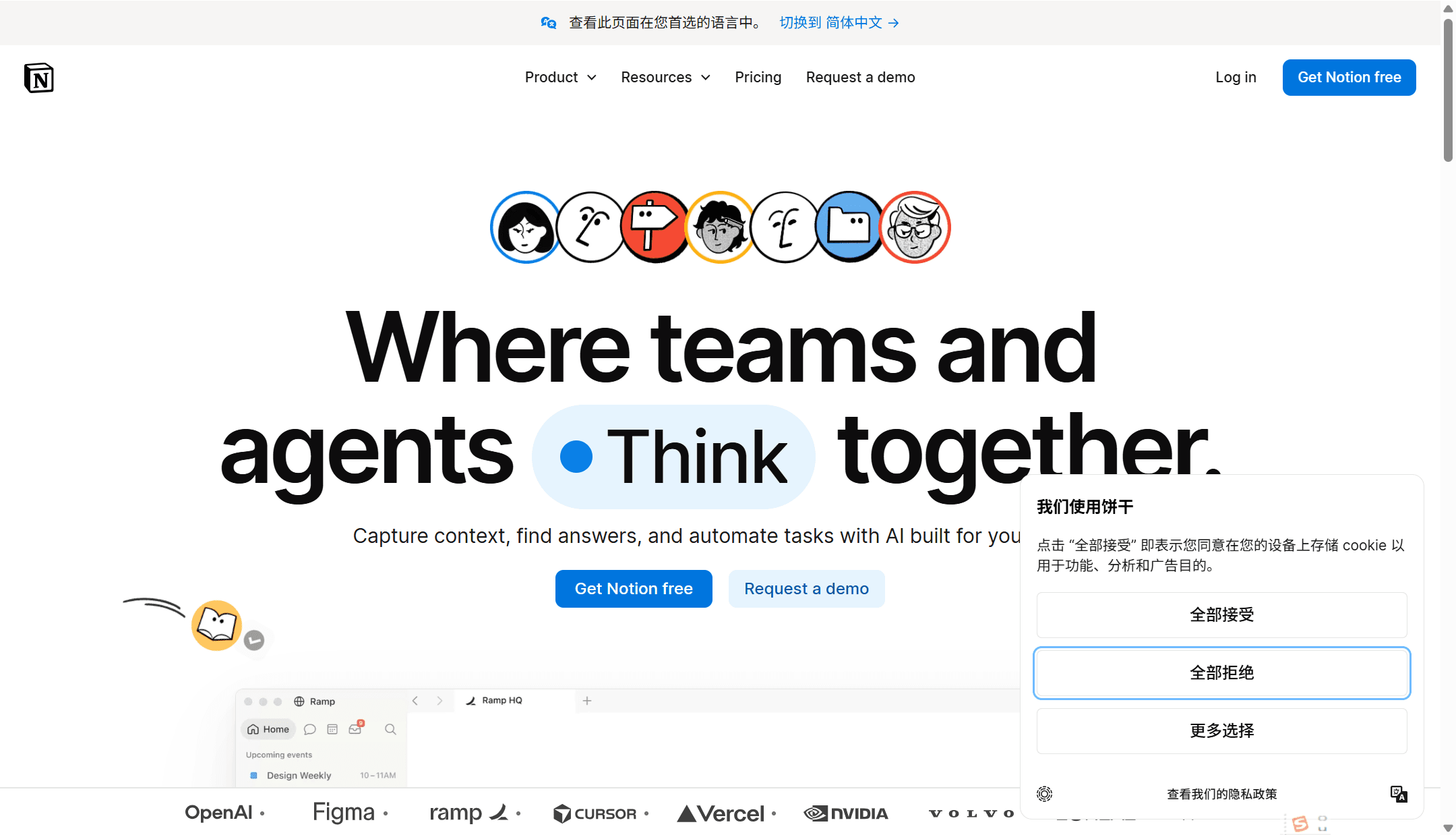This screenshot has height=835, width=1456.
Task: Add a new tab with the plus icon
Action: 587,701
